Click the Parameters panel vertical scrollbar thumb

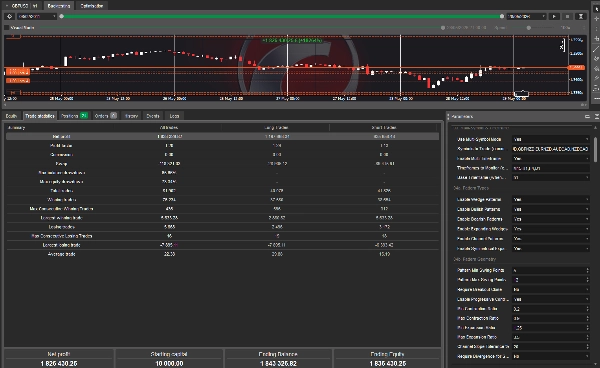point(596,149)
